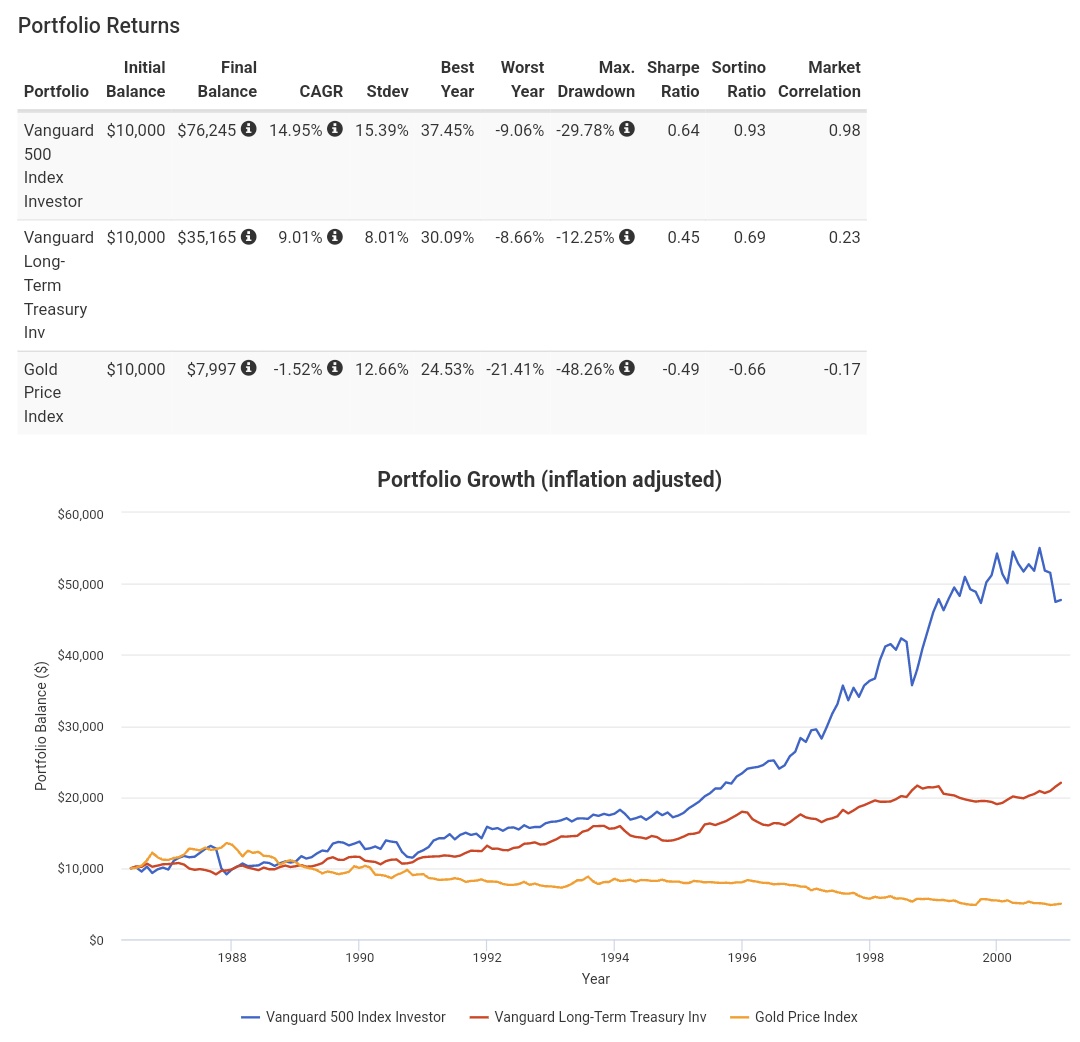This screenshot has height=1042, width=1080.
Task: Click info icon next to -1.52% CAGR
Action: click(335, 368)
